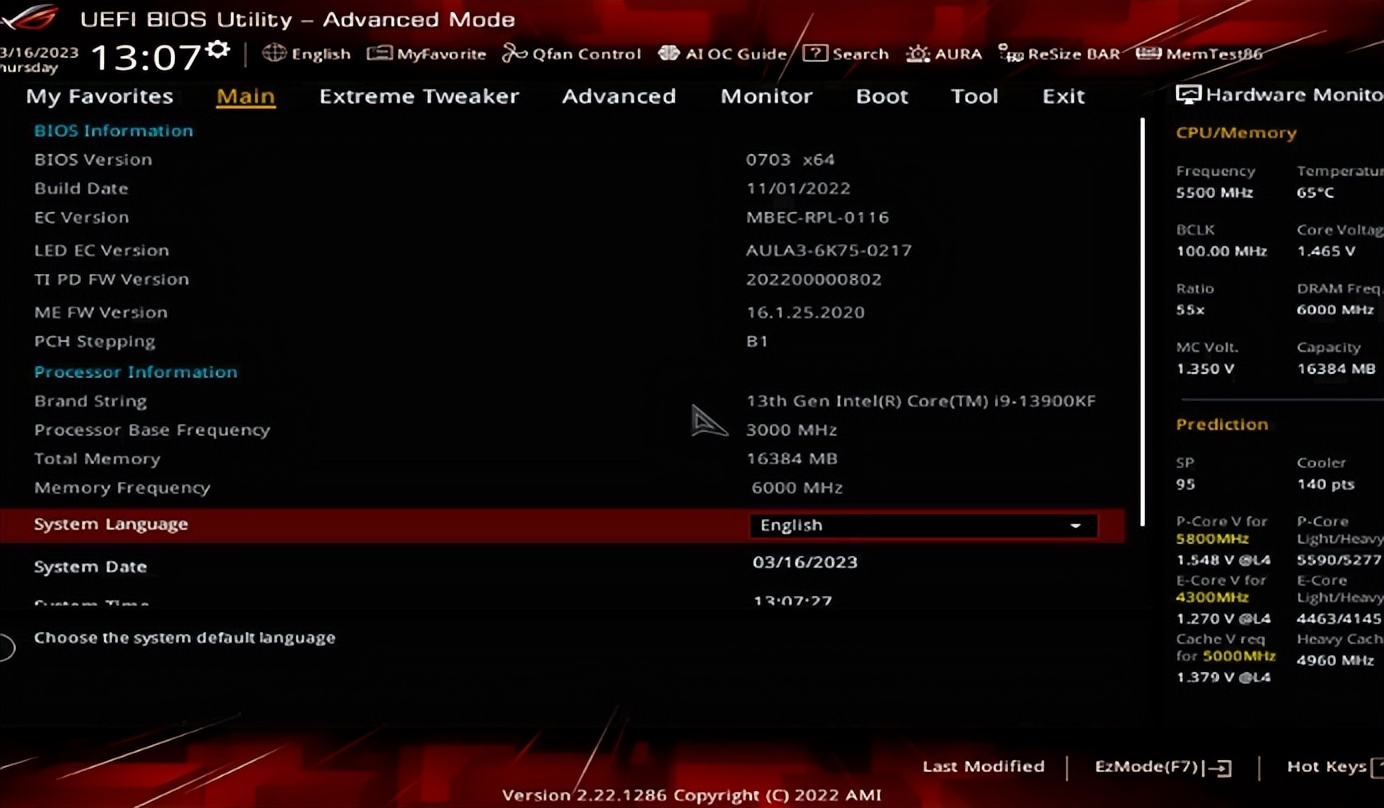Screen dimensions: 1384x808
Task: Click the System Date value 03/16/2023
Action: (805, 562)
